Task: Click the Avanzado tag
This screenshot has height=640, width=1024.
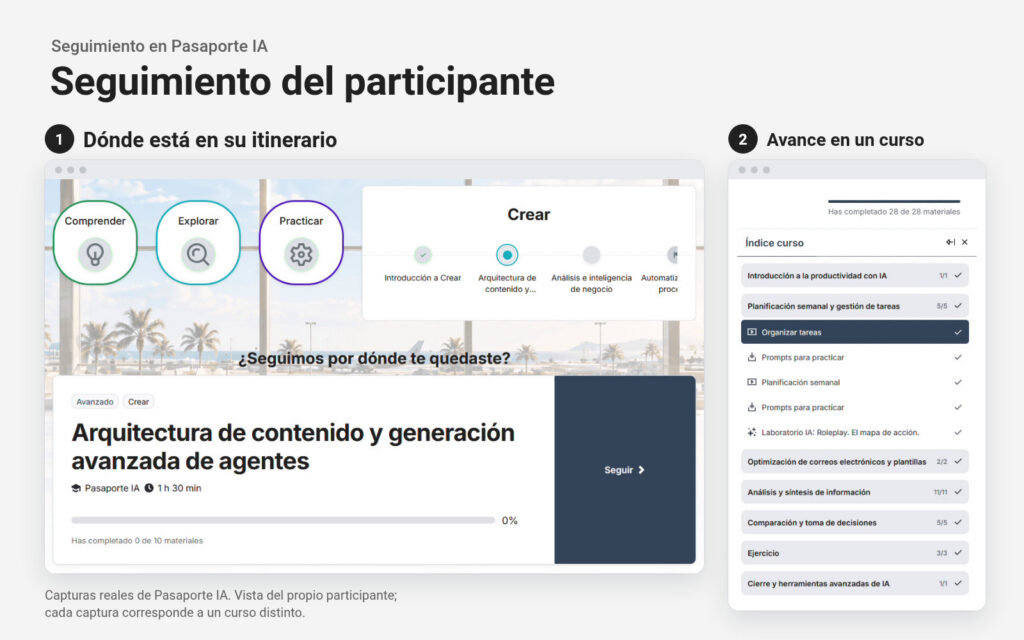Action: pyautogui.click(x=95, y=402)
